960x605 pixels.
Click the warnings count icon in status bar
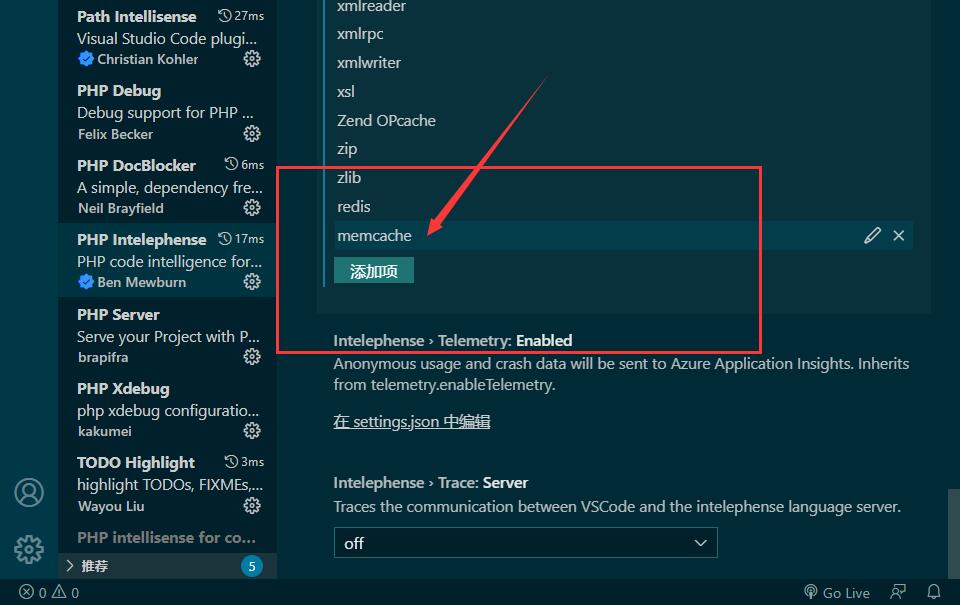click(59, 592)
